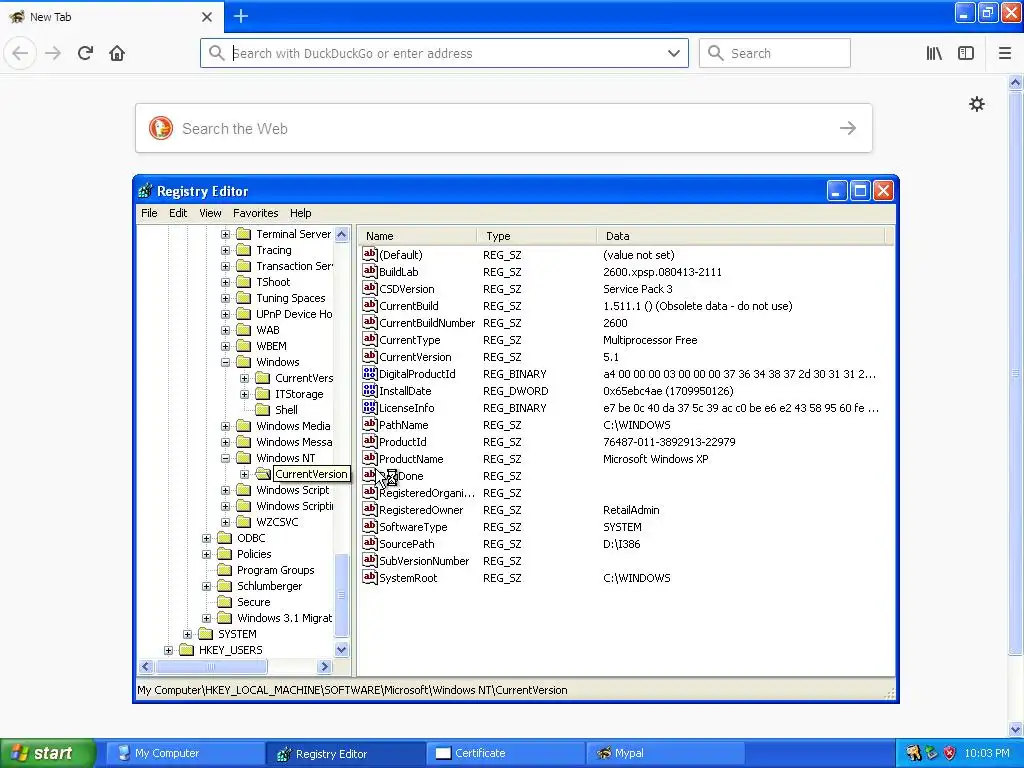Open the Edit menu in Registry Editor
The width and height of the screenshot is (1024, 768).
coord(178,213)
